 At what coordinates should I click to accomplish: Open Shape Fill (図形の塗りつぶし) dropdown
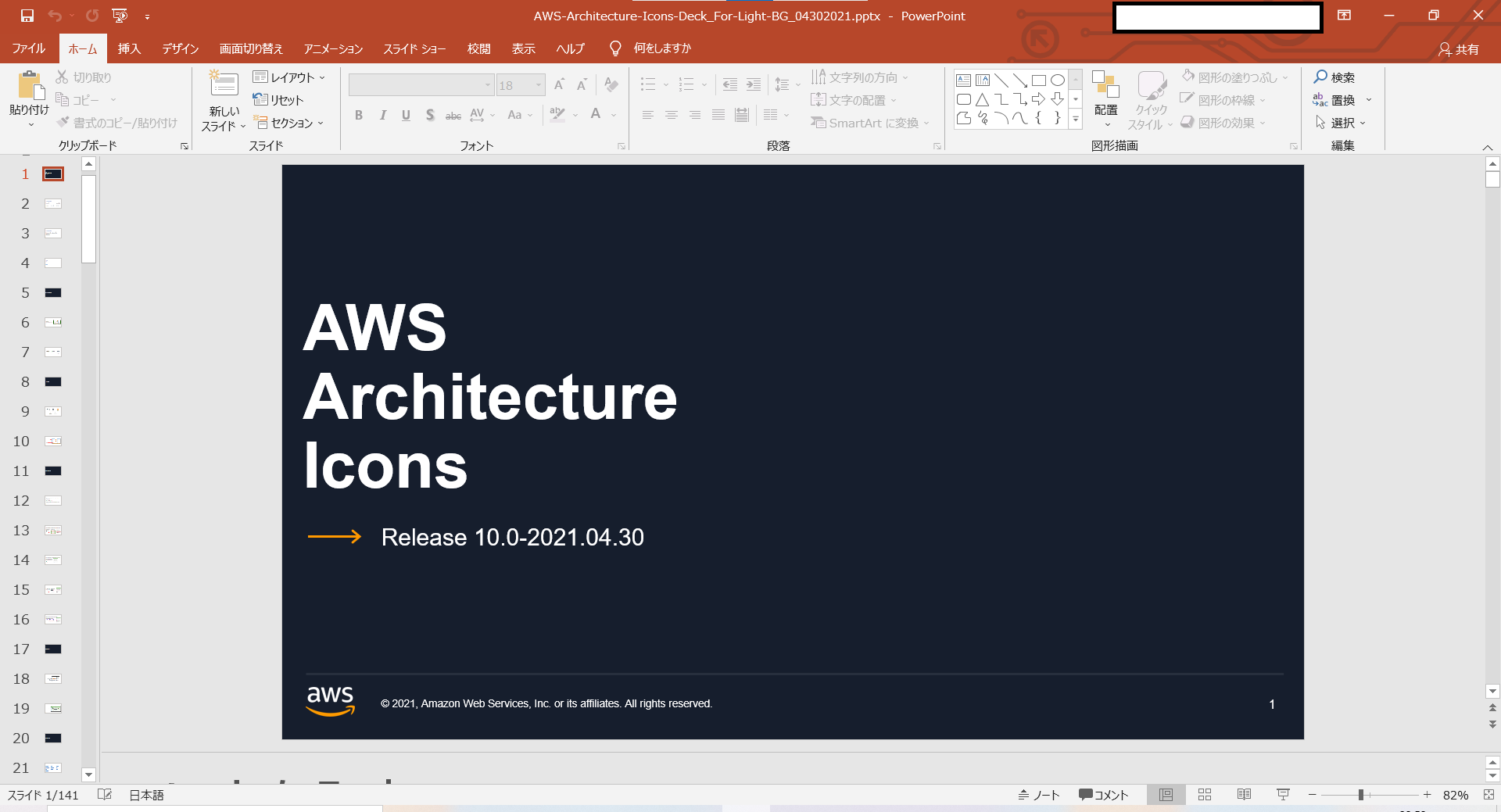(x=1234, y=77)
